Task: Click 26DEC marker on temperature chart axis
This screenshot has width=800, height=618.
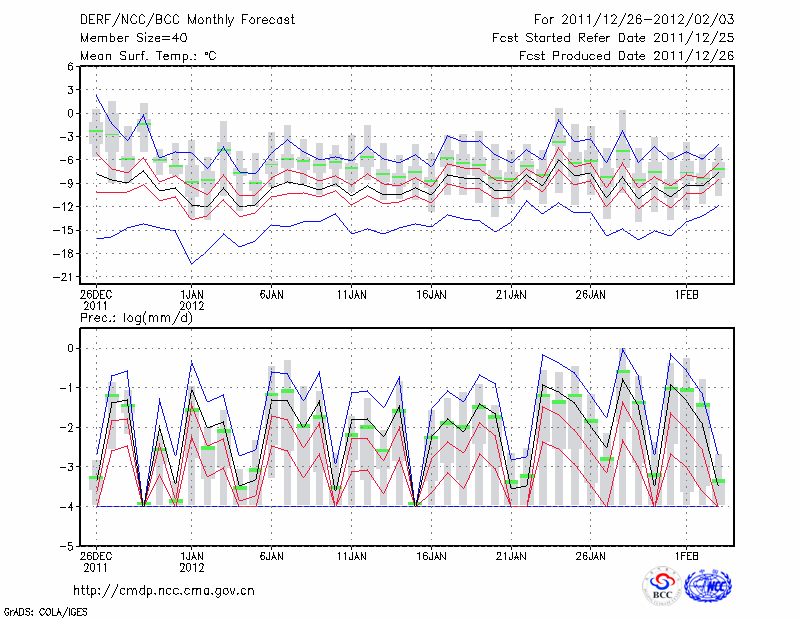Action: (96, 295)
